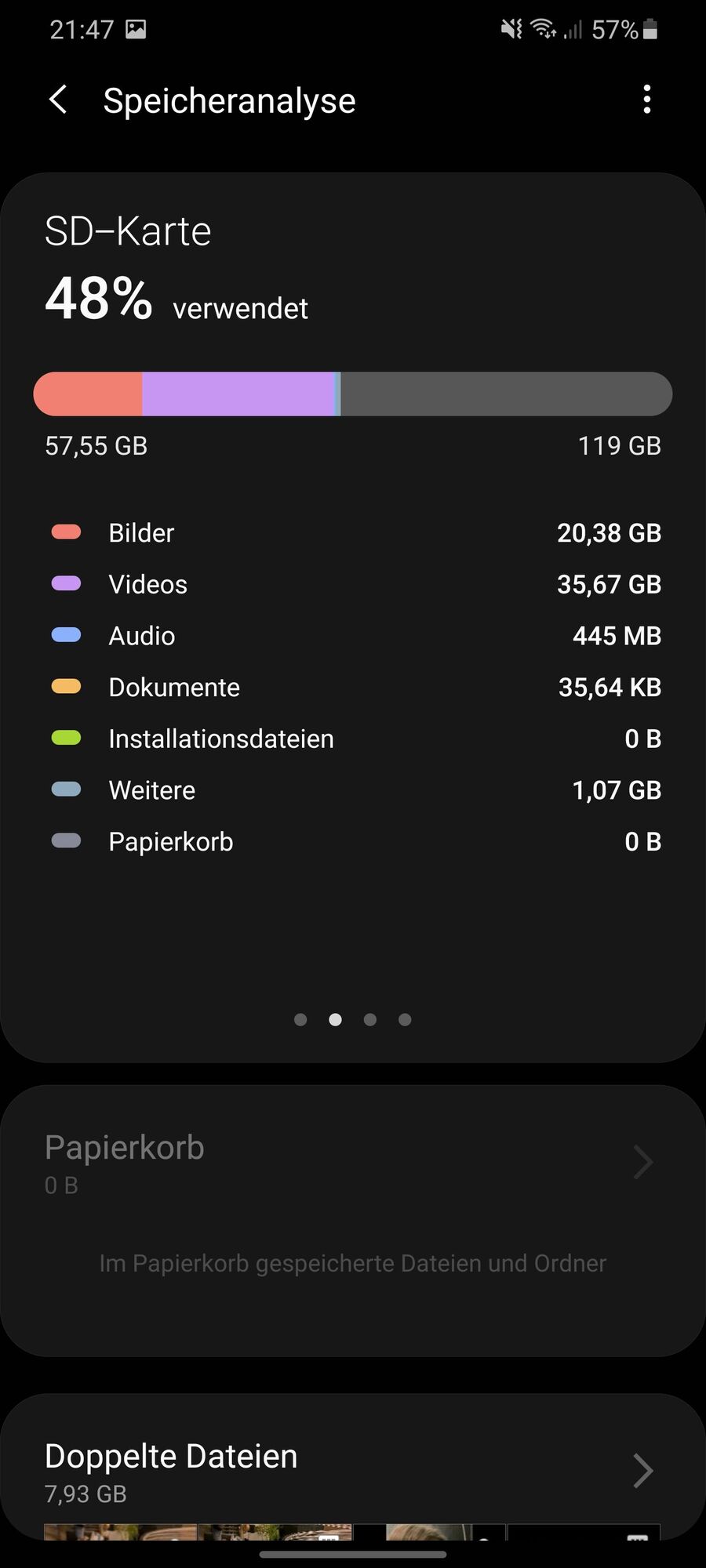Tap the Weitere category label
Image resolution: width=706 pixels, height=1568 pixels.
tap(152, 790)
